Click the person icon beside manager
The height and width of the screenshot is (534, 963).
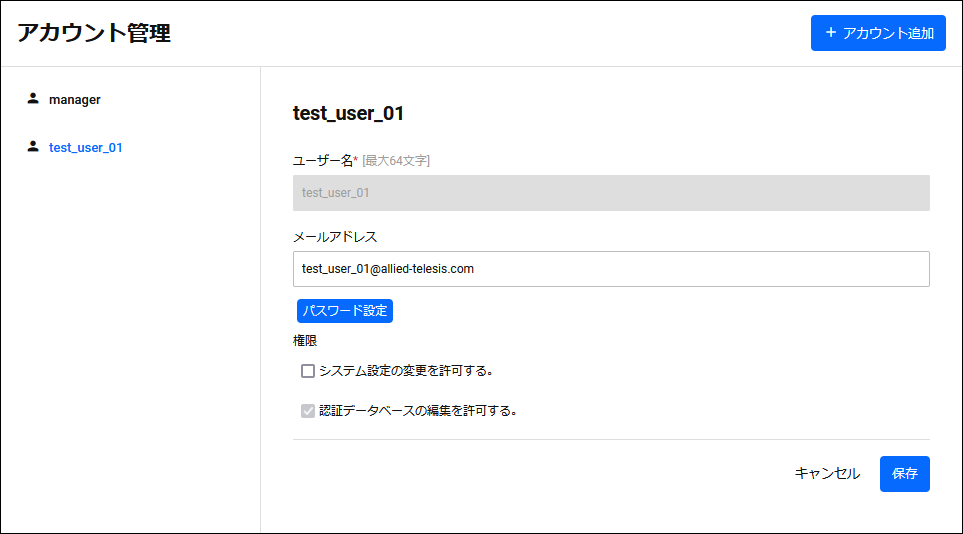[33, 98]
